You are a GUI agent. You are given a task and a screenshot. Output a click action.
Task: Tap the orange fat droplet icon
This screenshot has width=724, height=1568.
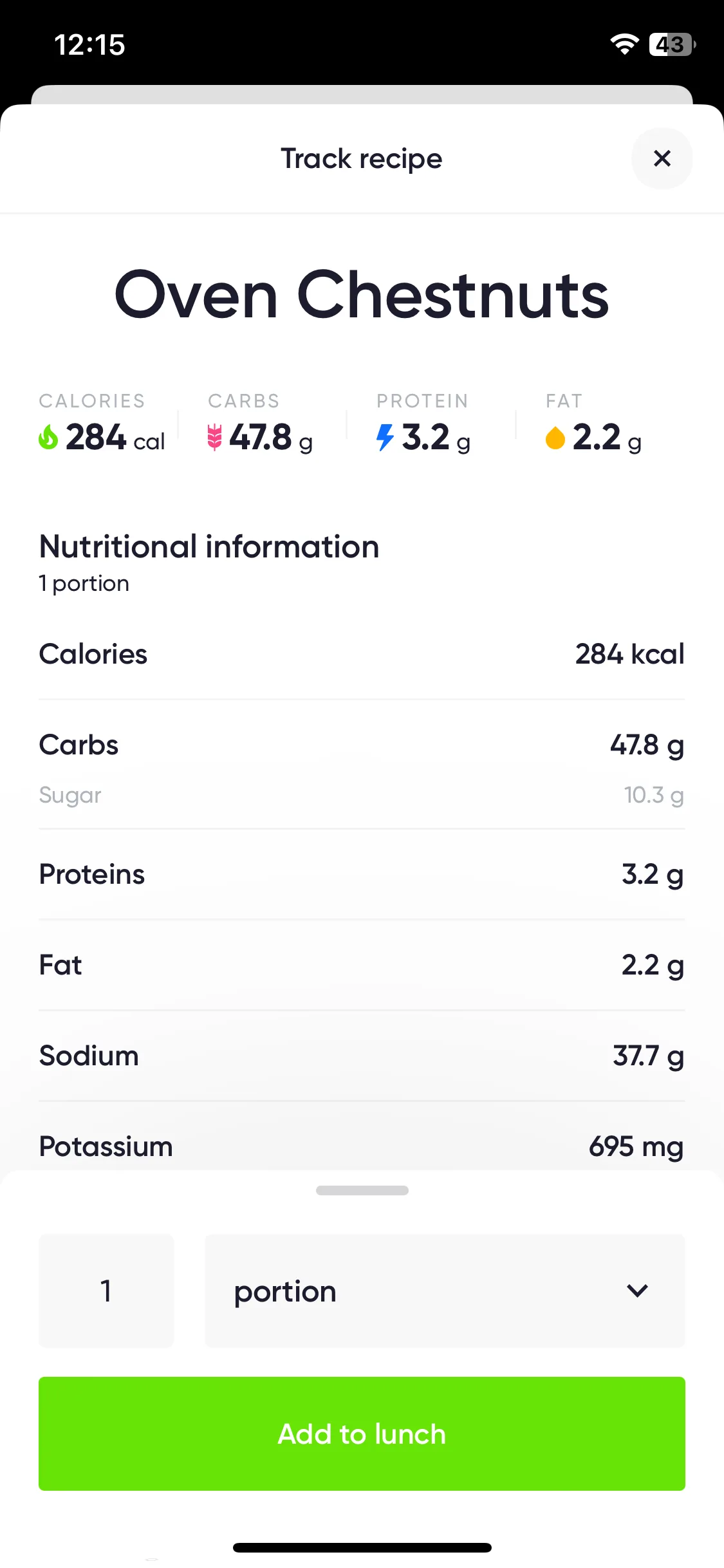(x=555, y=438)
